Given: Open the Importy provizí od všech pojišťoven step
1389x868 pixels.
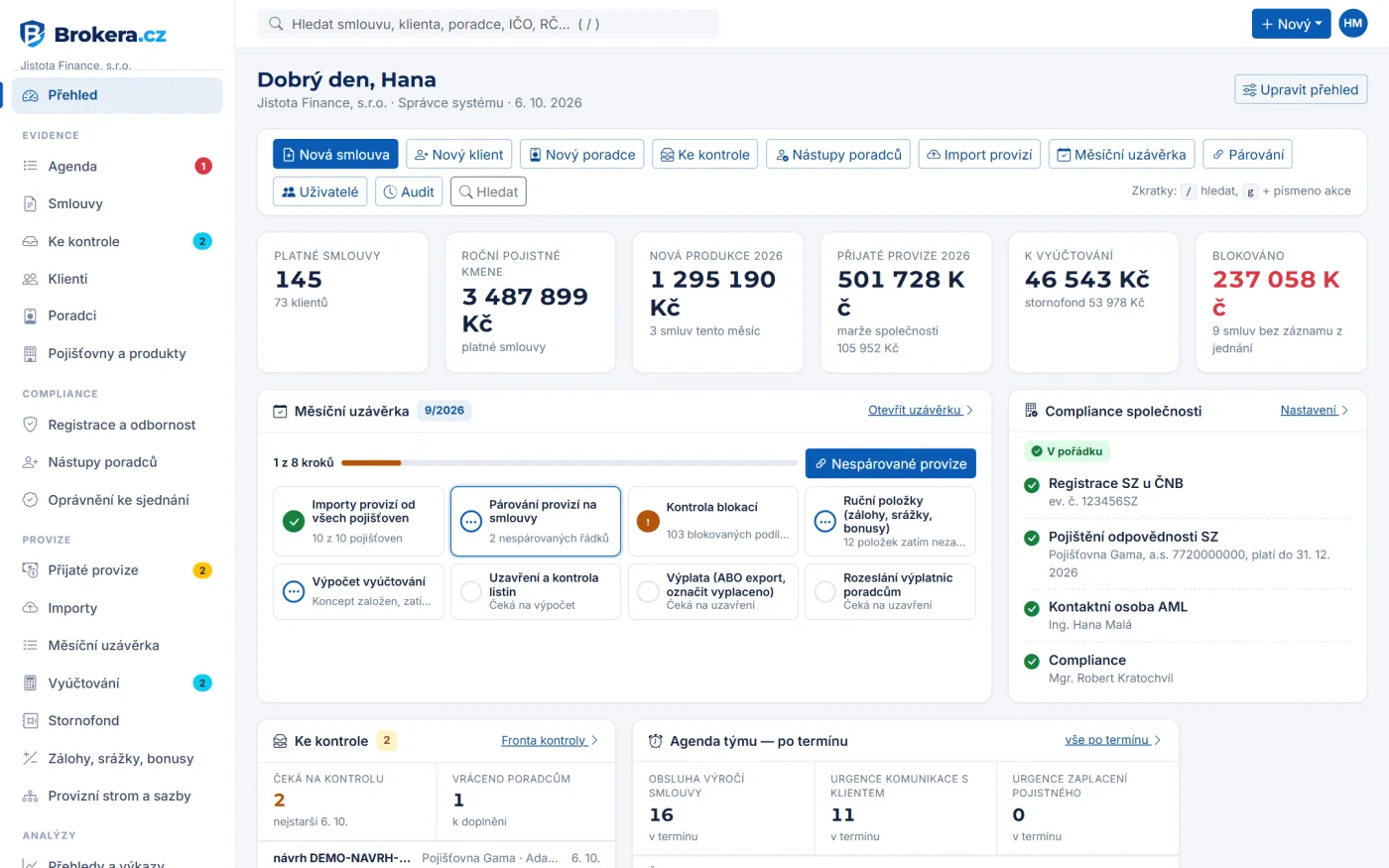Looking at the screenshot, I should pyautogui.click(x=358, y=522).
